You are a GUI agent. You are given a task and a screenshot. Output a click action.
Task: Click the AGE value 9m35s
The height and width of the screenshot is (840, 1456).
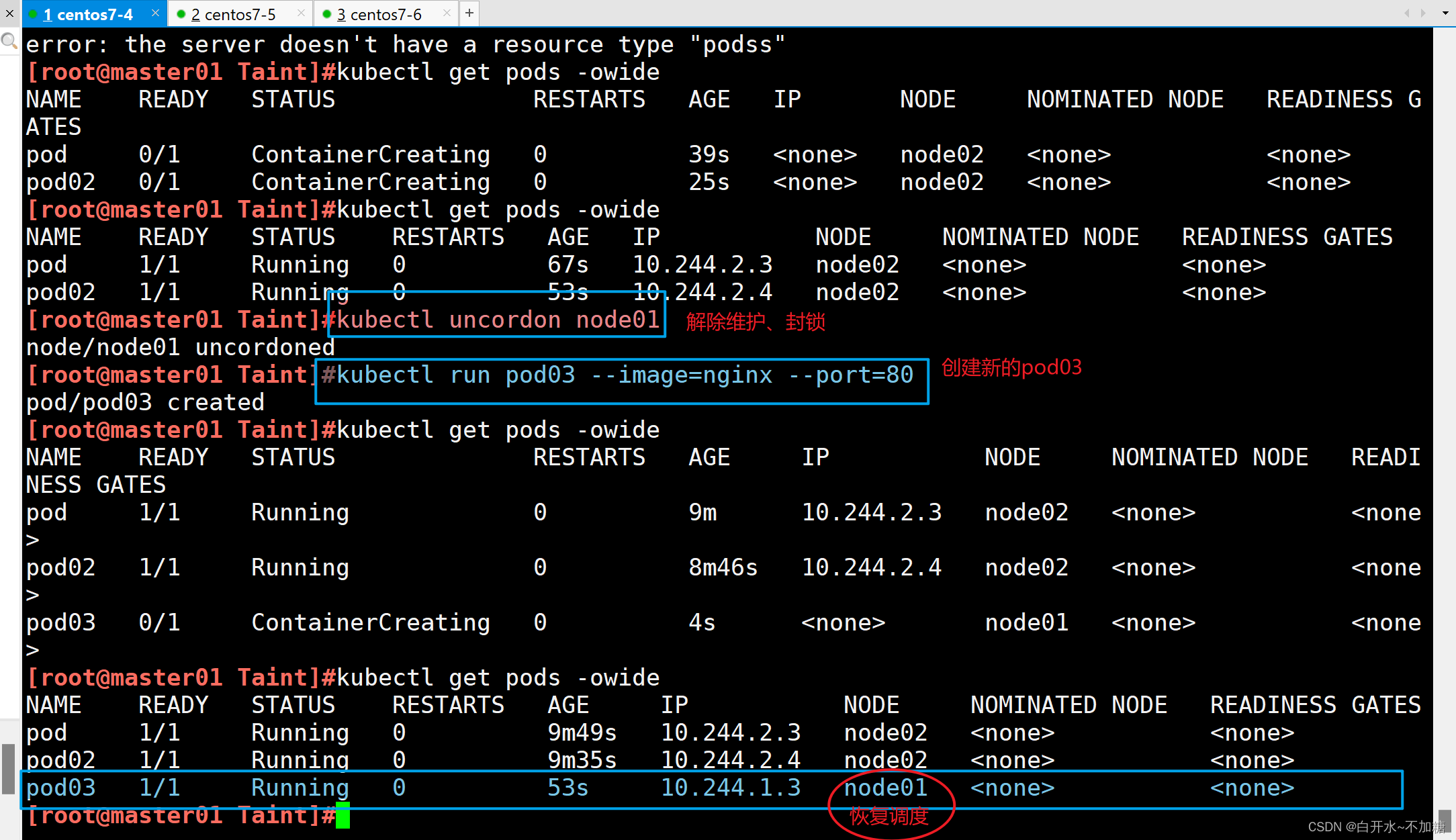pos(582,760)
